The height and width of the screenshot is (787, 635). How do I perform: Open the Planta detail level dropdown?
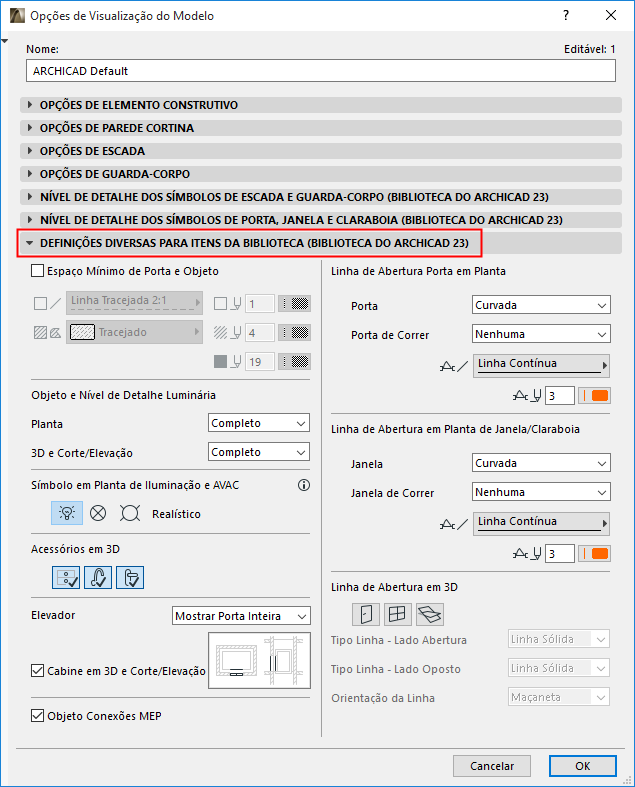pyautogui.click(x=259, y=423)
